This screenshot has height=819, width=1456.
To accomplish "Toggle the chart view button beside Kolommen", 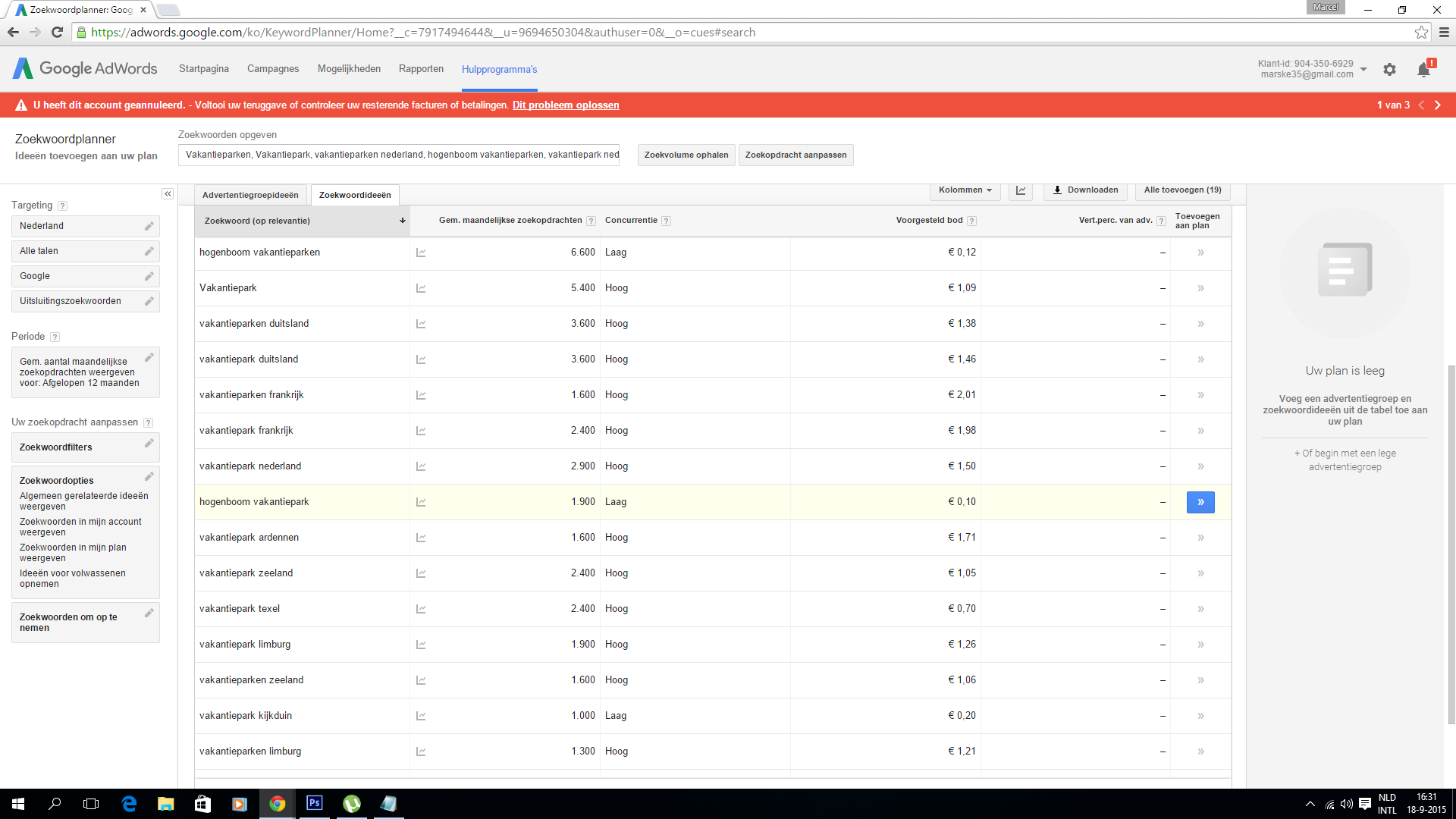I will (1021, 190).
